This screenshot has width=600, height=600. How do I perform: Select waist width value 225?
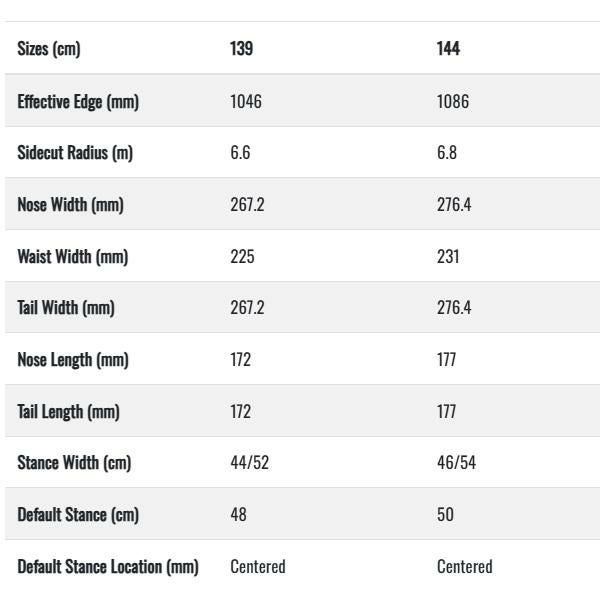(x=242, y=257)
